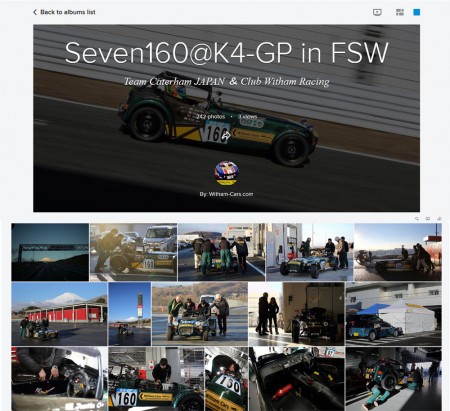Click album title Seven160@K4-GP in FSW
Screen dimensions: 450x411
(226, 53)
